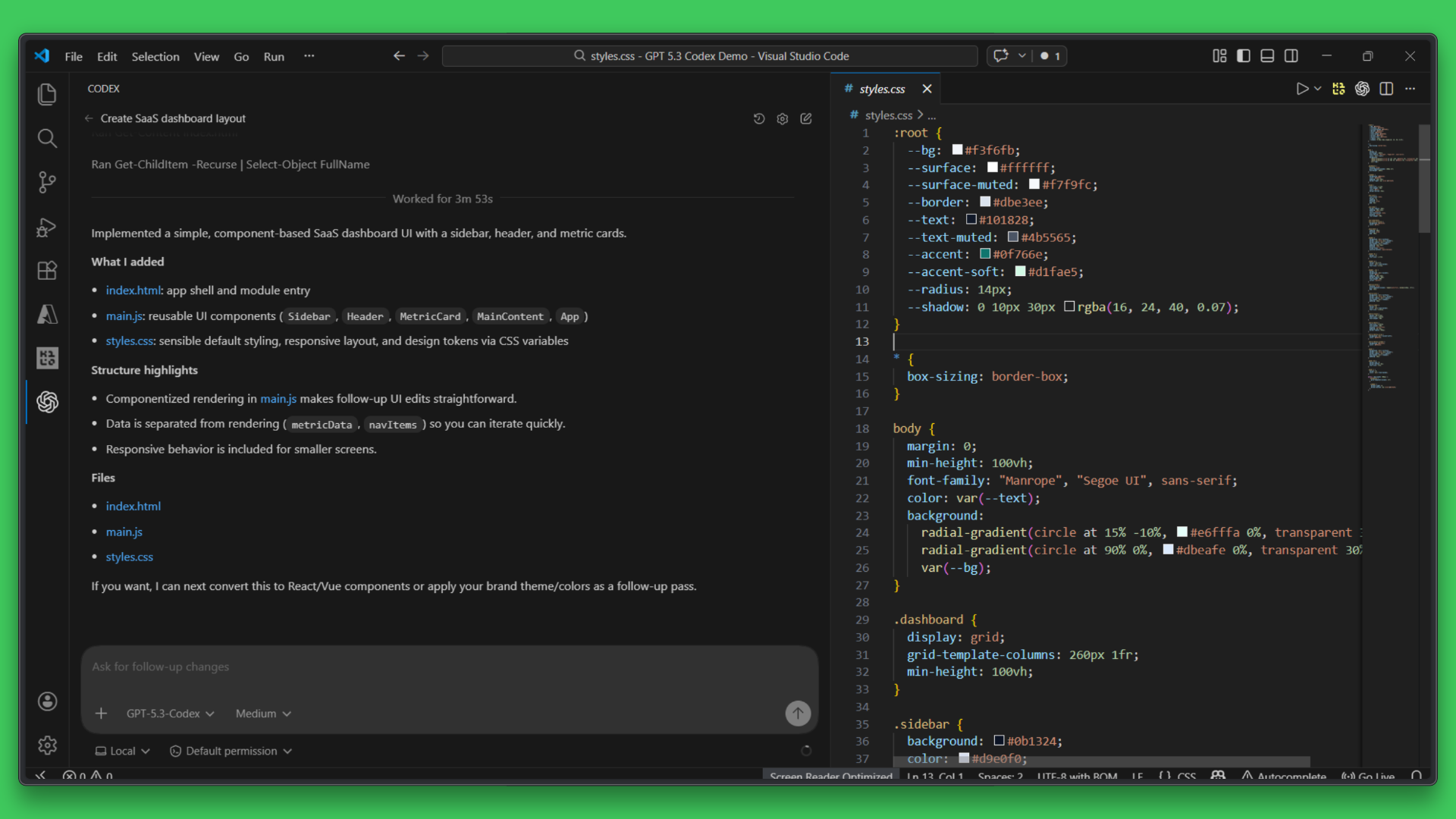Open the GPT-5.3-Codex model dropdown
1456x819 pixels.
(170, 714)
